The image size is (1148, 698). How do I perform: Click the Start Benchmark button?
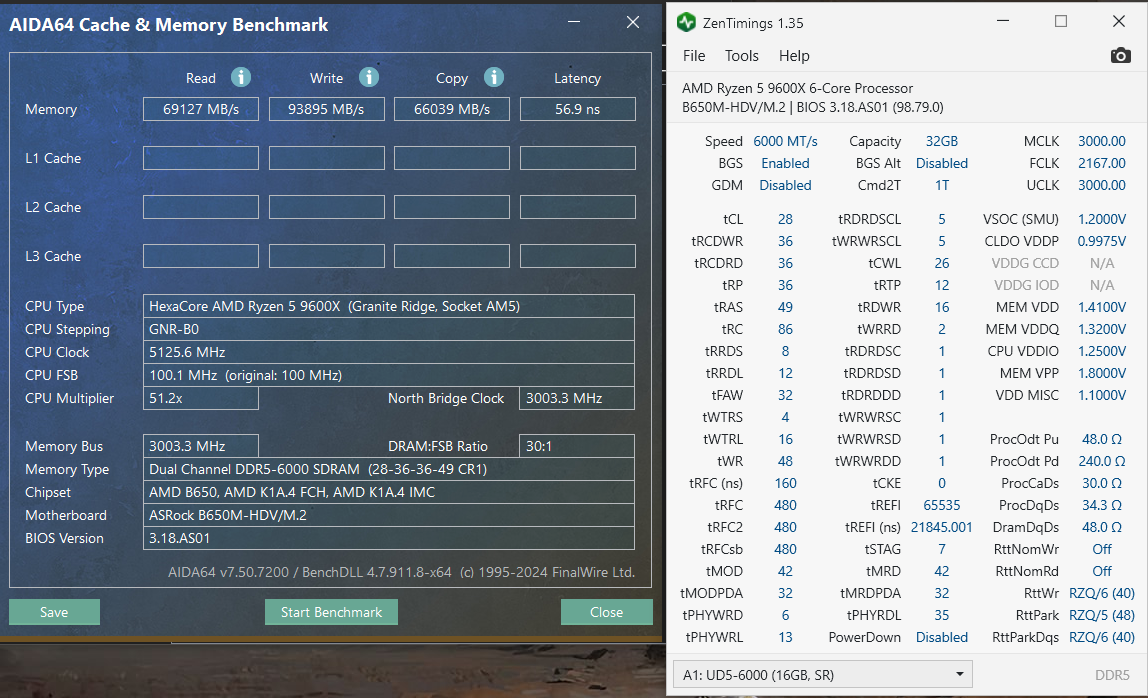[x=331, y=612]
